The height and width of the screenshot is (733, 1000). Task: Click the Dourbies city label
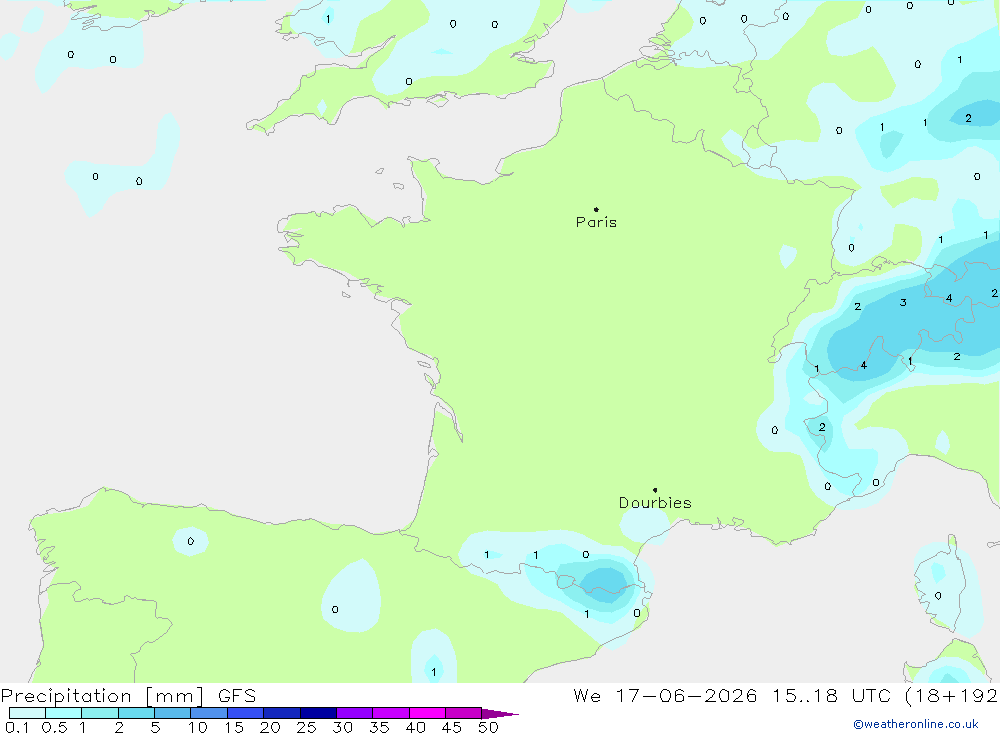pyautogui.click(x=655, y=503)
